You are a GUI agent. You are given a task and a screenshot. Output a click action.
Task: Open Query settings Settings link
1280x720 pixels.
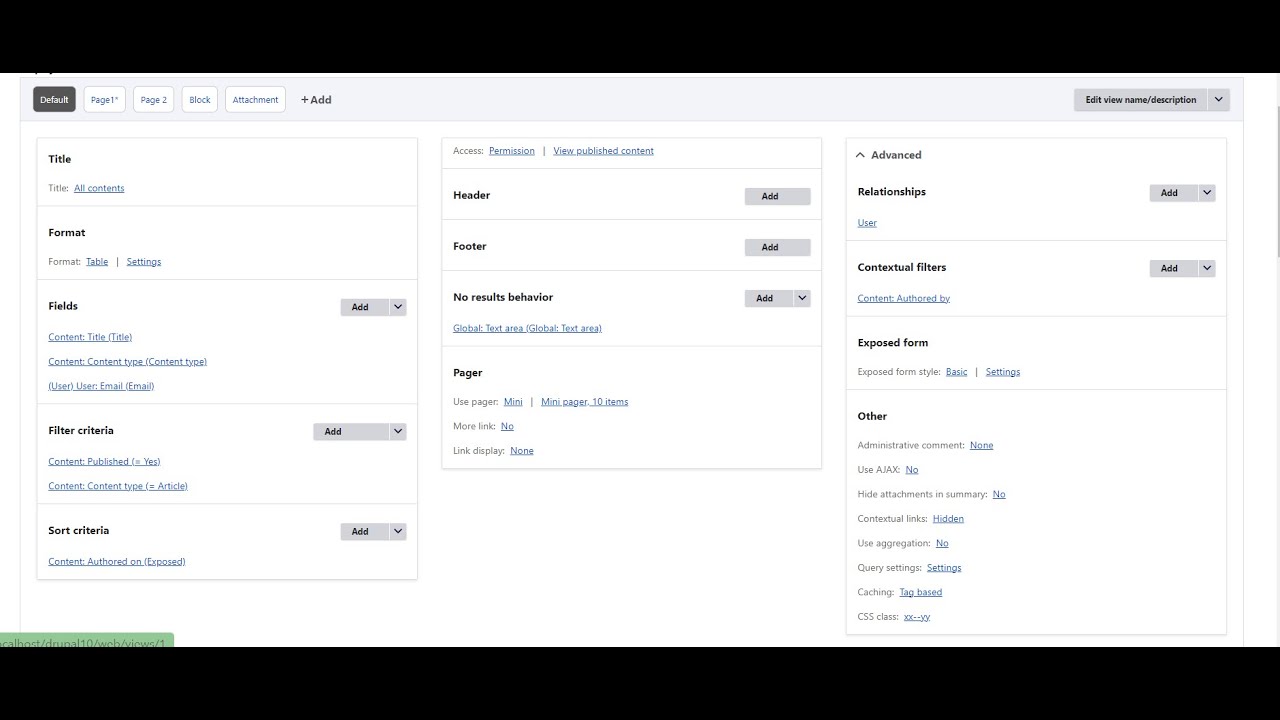pyautogui.click(x=944, y=568)
